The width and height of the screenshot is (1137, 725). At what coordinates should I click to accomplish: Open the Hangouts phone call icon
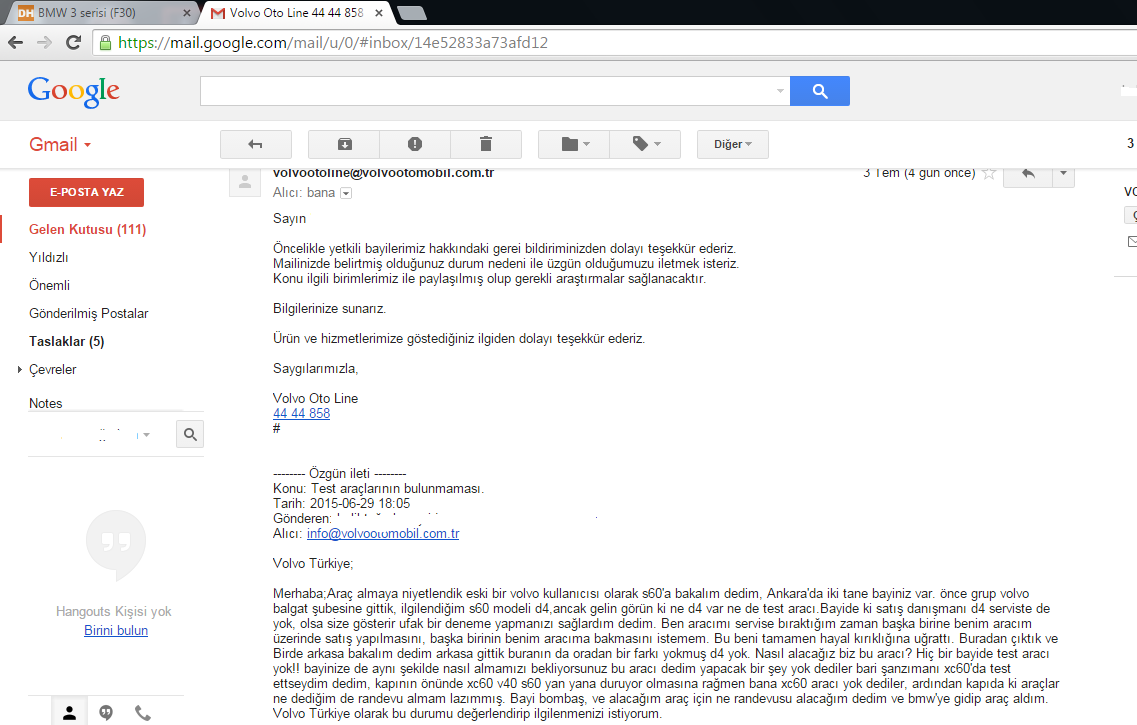pyautogui.click(x=143, y=713)
